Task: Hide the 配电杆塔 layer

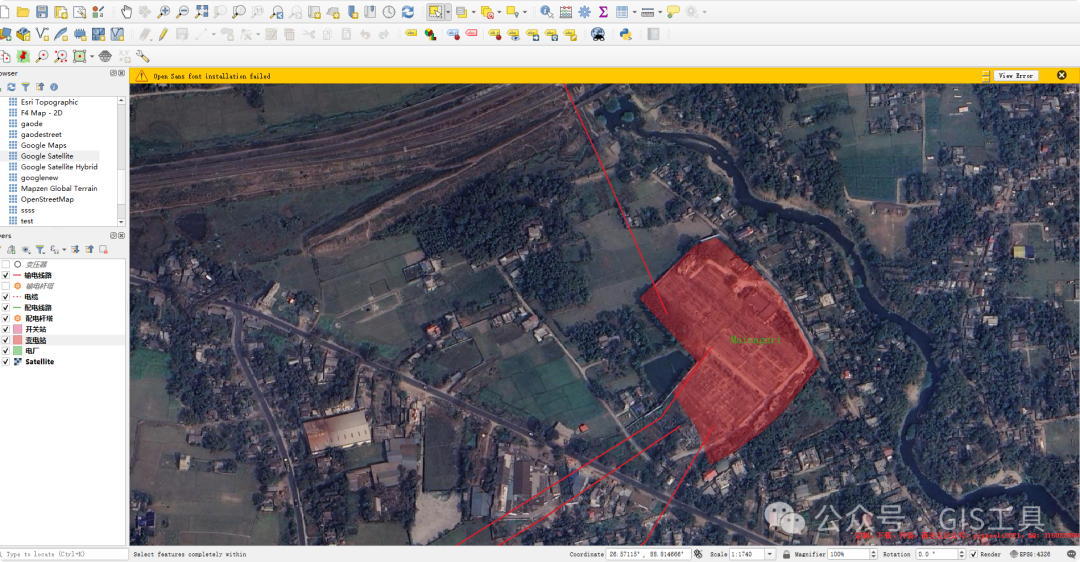Action: pos(6,318)
